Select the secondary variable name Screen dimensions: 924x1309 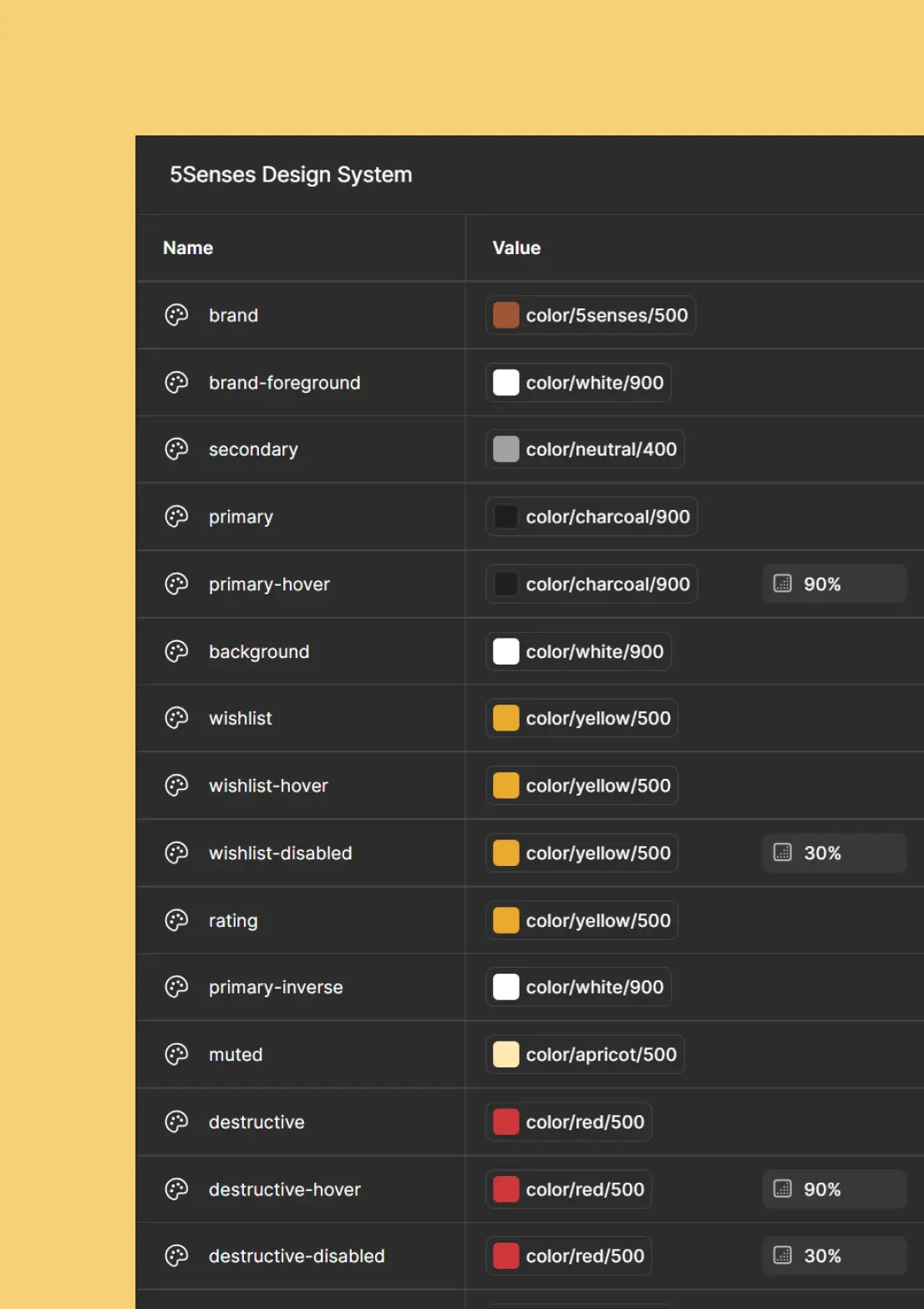[x=253, y=450]
